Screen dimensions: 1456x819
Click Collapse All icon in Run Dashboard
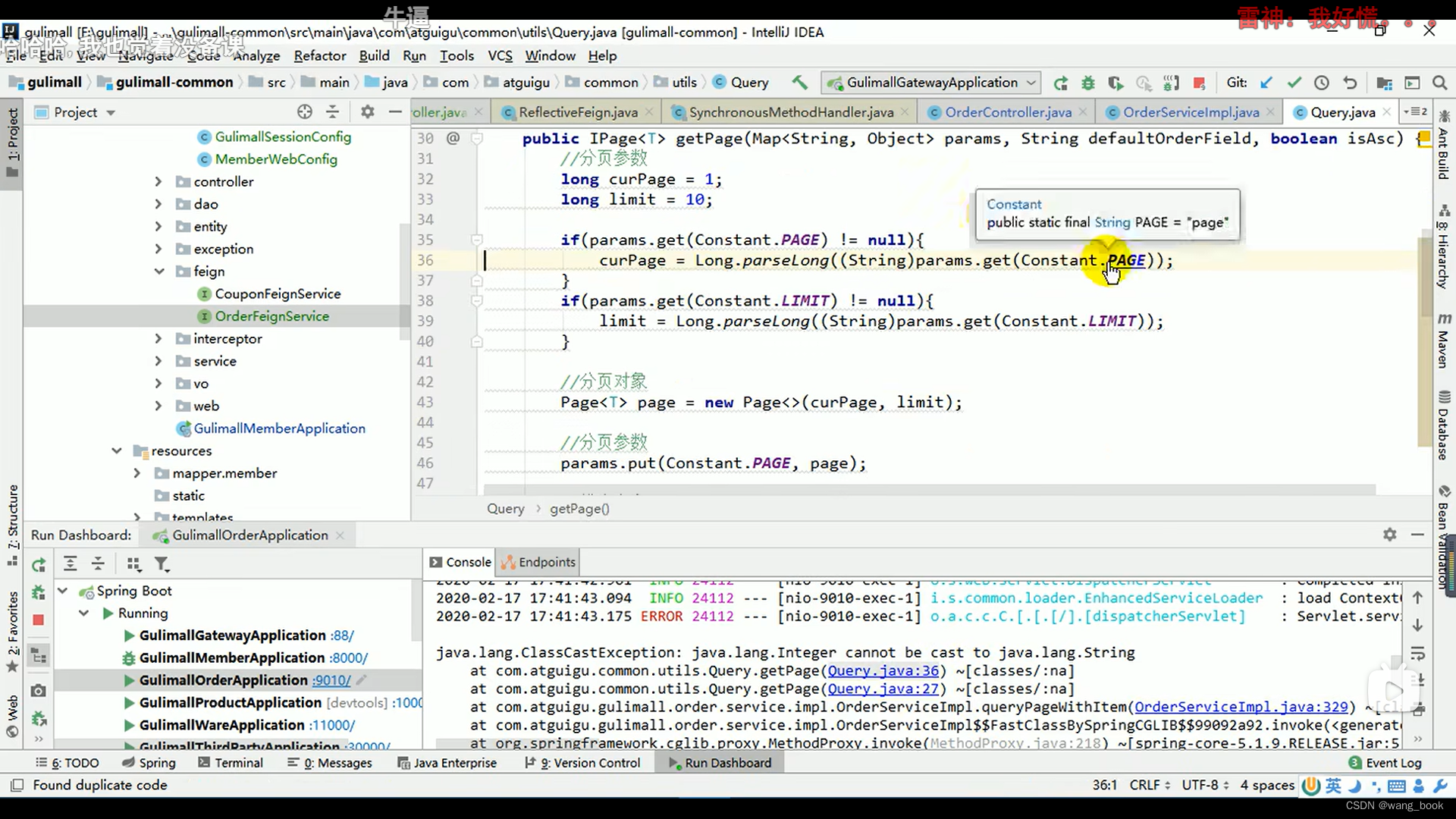pyautogui.click(x=98, y=564)
